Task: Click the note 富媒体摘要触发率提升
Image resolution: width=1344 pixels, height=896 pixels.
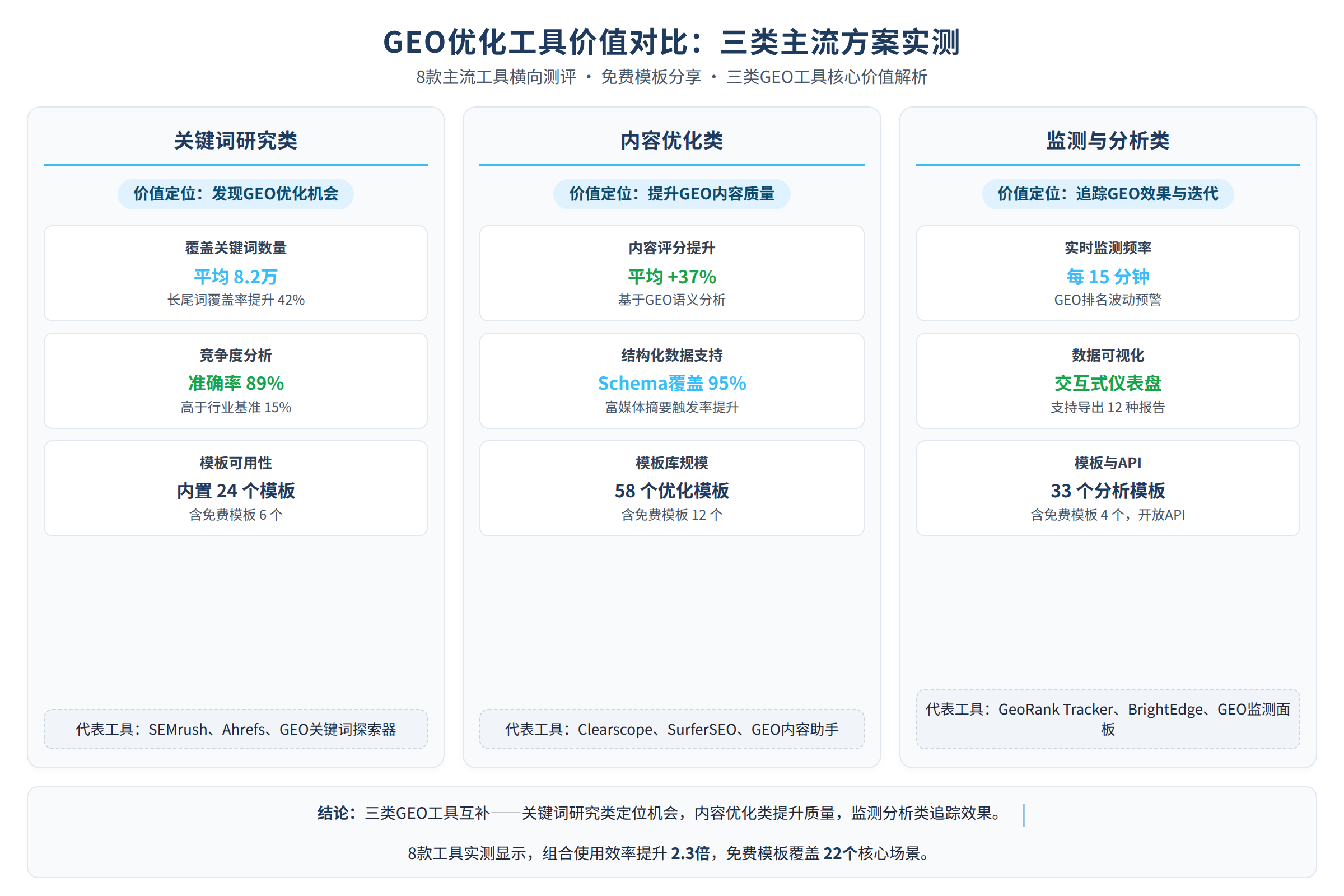Action: [x=671, y=408]
